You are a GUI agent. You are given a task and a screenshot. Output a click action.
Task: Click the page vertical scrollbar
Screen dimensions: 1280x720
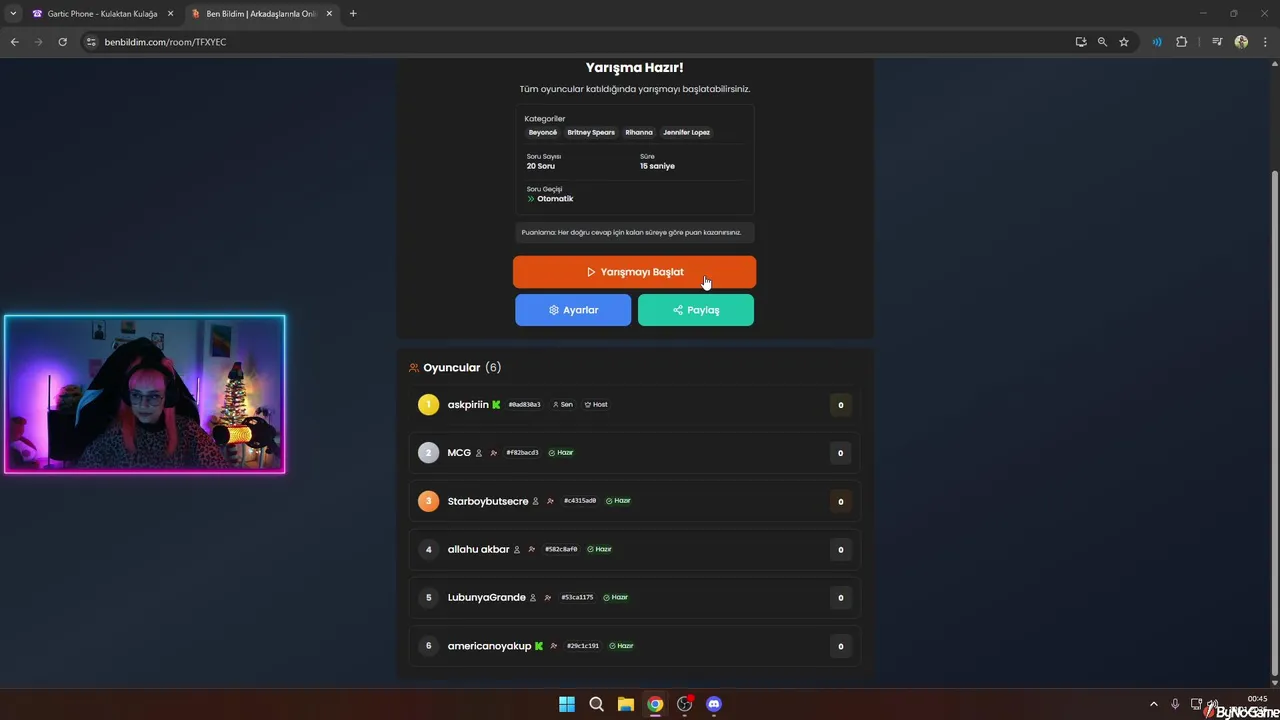(x=1274, y=425)
